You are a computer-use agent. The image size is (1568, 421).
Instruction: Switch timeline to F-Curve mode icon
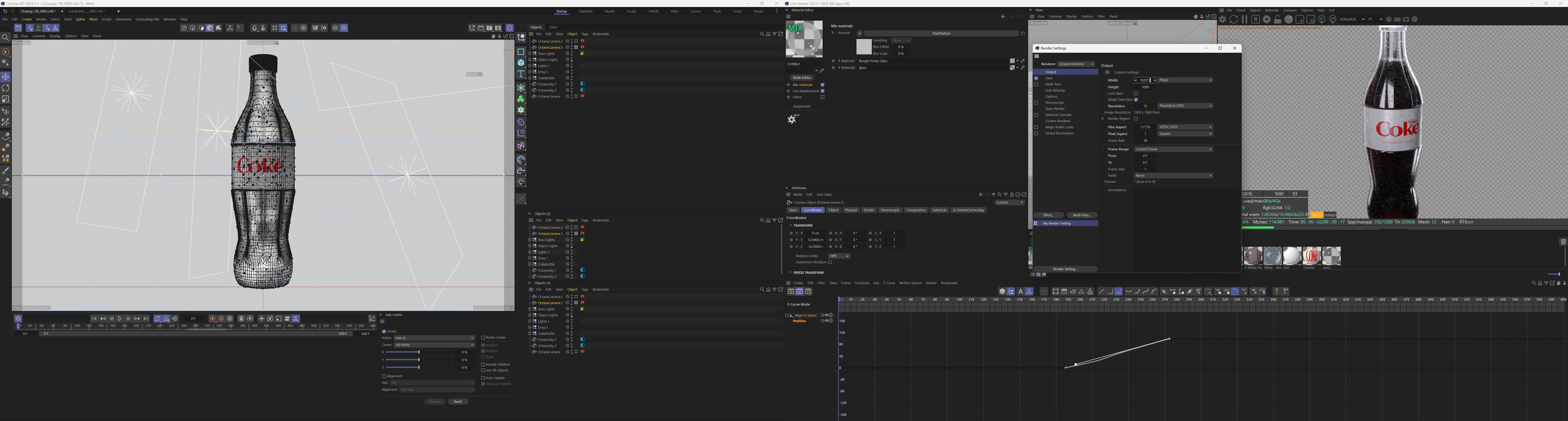pyautogui.click(x=800, y=291)
